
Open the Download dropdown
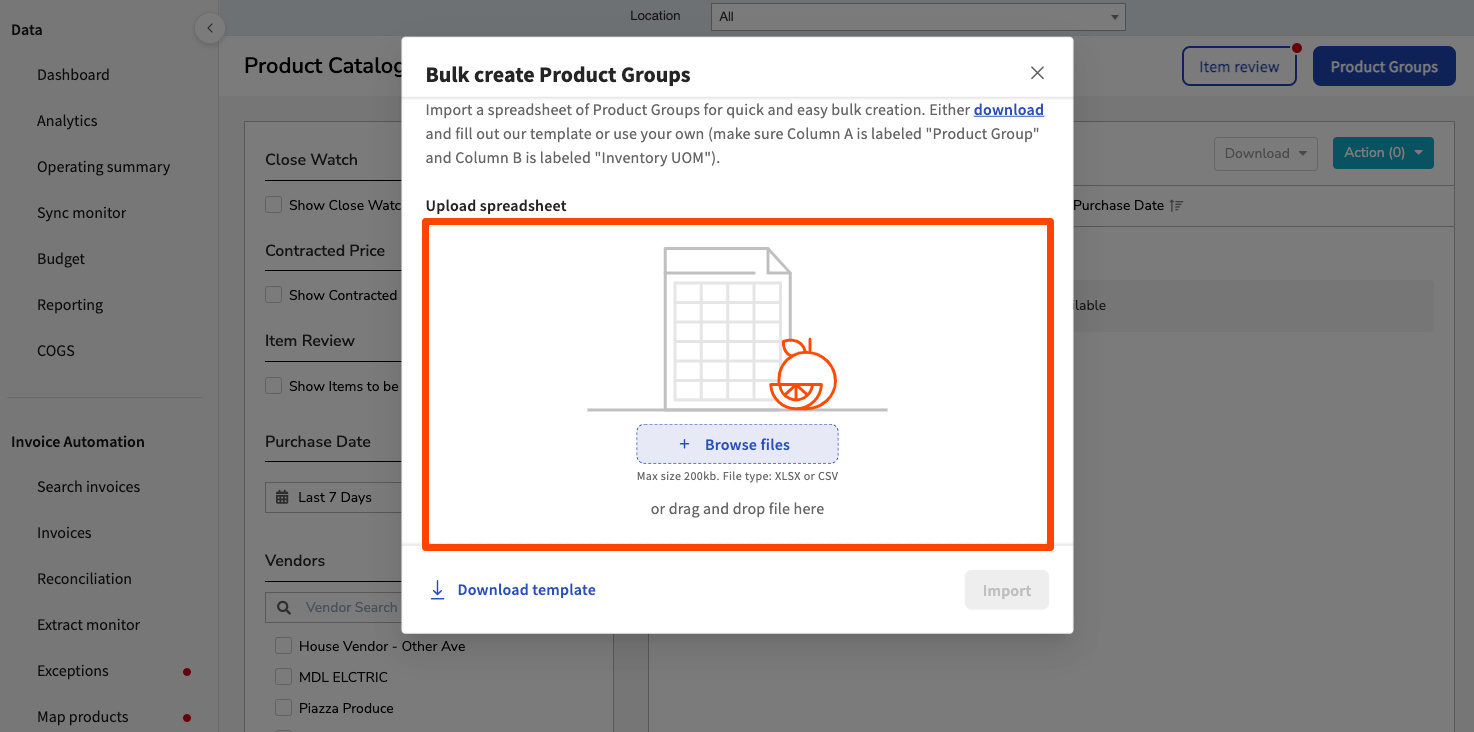point(1265,153)
